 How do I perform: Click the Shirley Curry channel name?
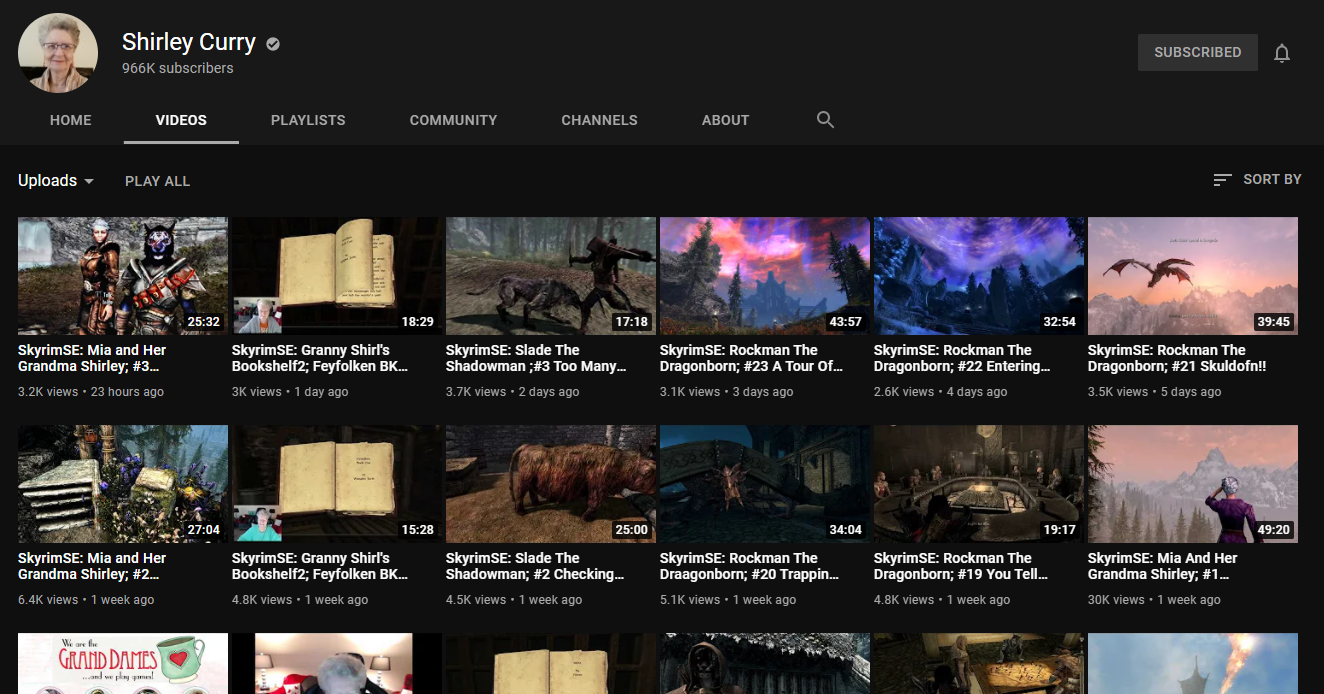pyautogui.click(x=189, y=42)
